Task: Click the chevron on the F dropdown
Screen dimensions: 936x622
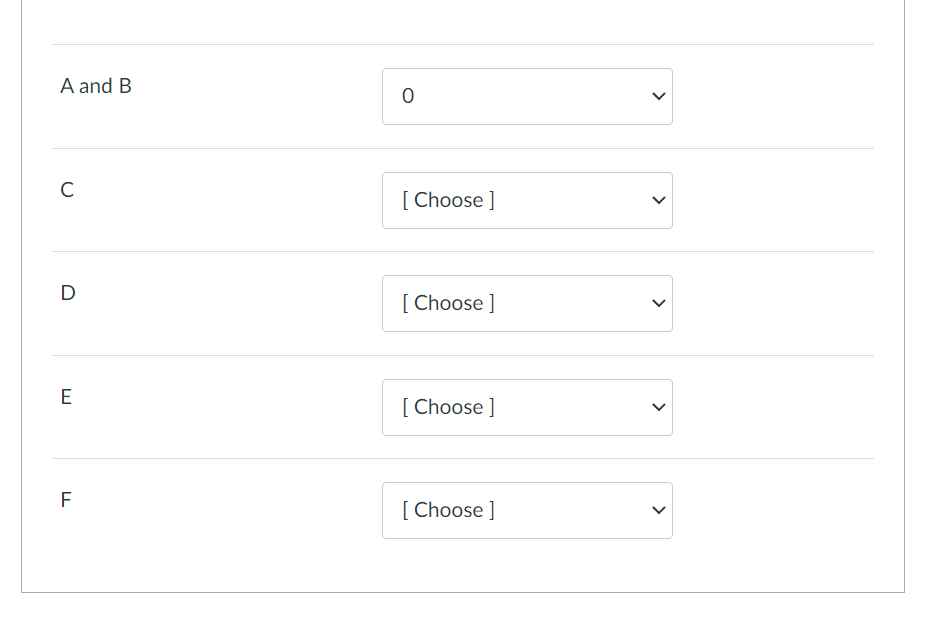Action: pos(658,510)
